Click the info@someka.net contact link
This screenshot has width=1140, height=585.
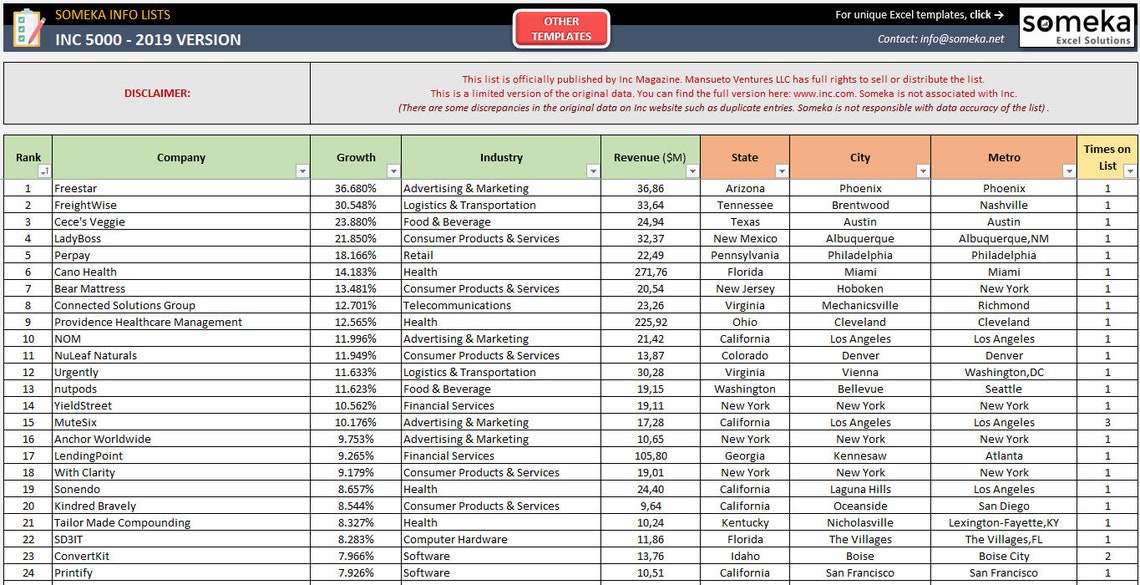[x=941, y=39]
